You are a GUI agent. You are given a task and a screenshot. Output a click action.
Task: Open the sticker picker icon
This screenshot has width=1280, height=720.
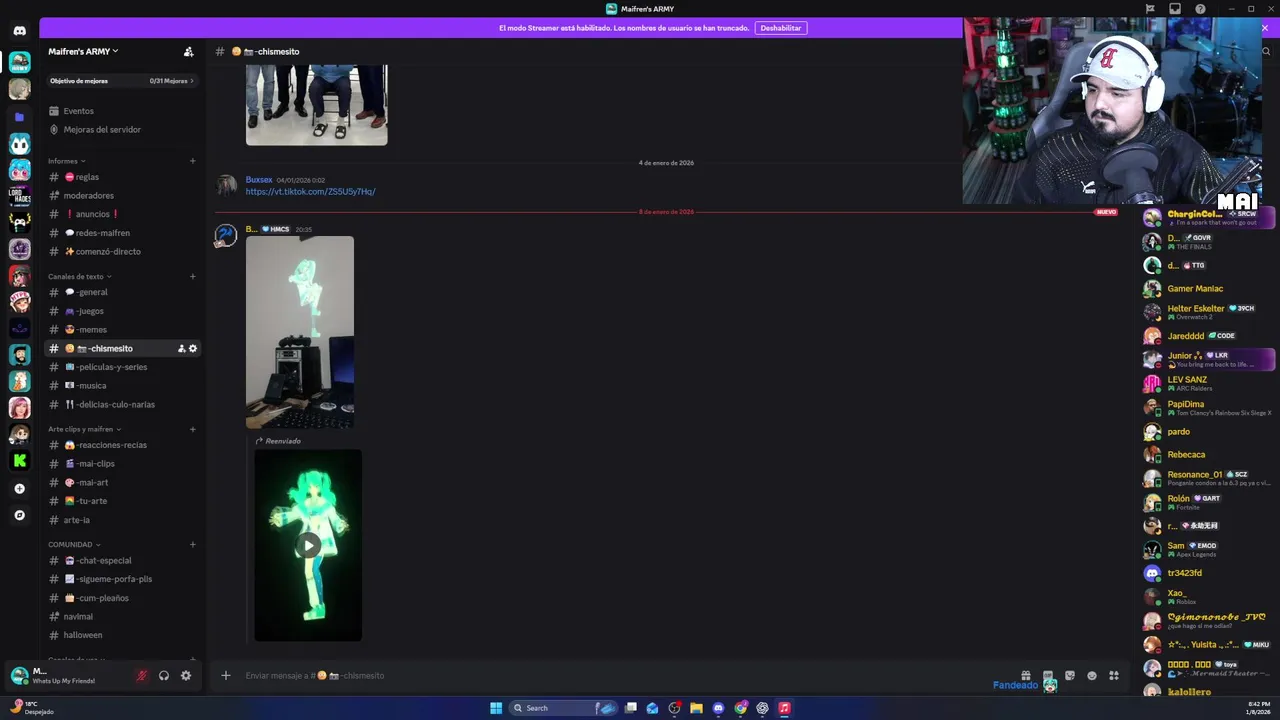tap(1070, 675)
